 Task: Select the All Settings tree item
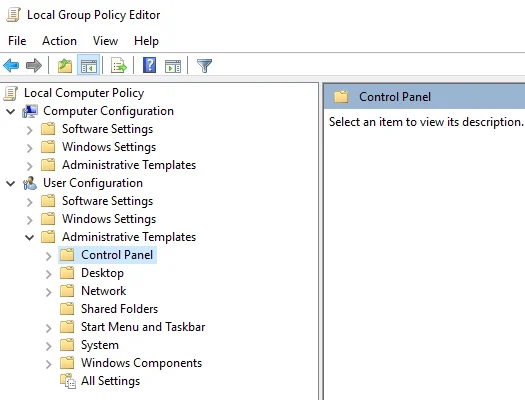tap(110, 381)
